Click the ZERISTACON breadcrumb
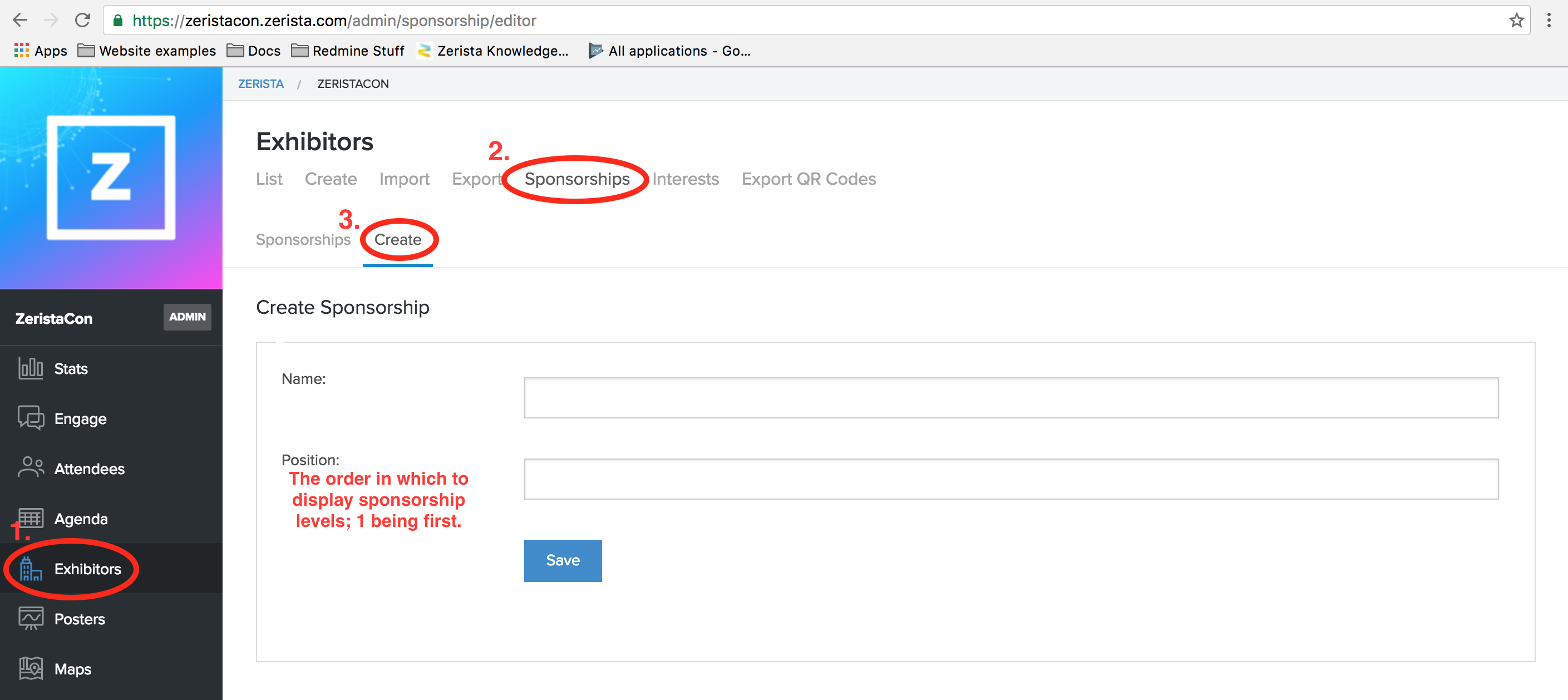 tap(353, 84)
